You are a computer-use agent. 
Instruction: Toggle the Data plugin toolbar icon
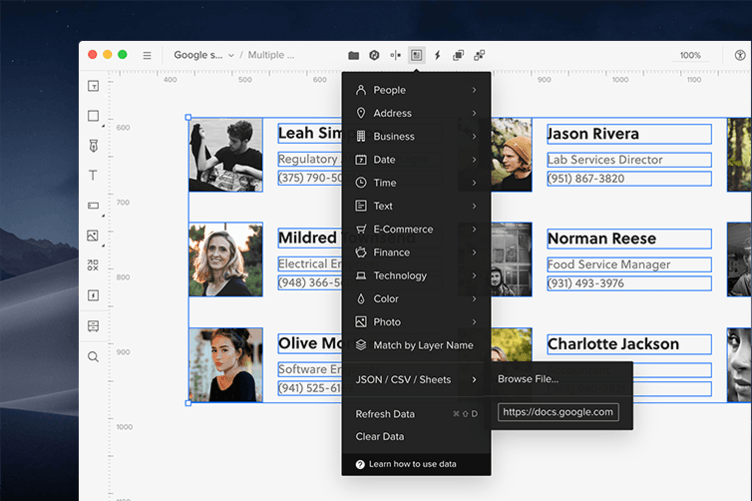(x=416, y=56)
